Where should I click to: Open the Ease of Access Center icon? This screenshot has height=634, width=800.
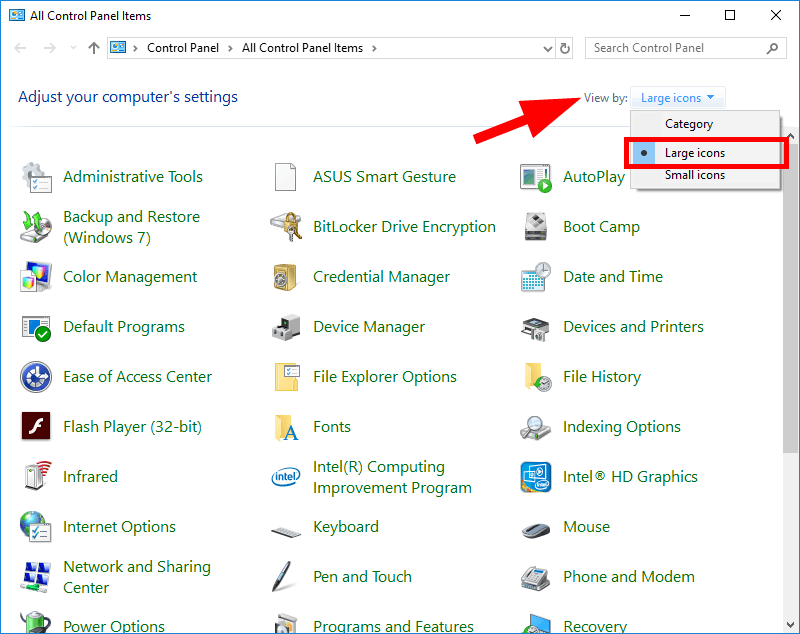(x=36, y=377)
